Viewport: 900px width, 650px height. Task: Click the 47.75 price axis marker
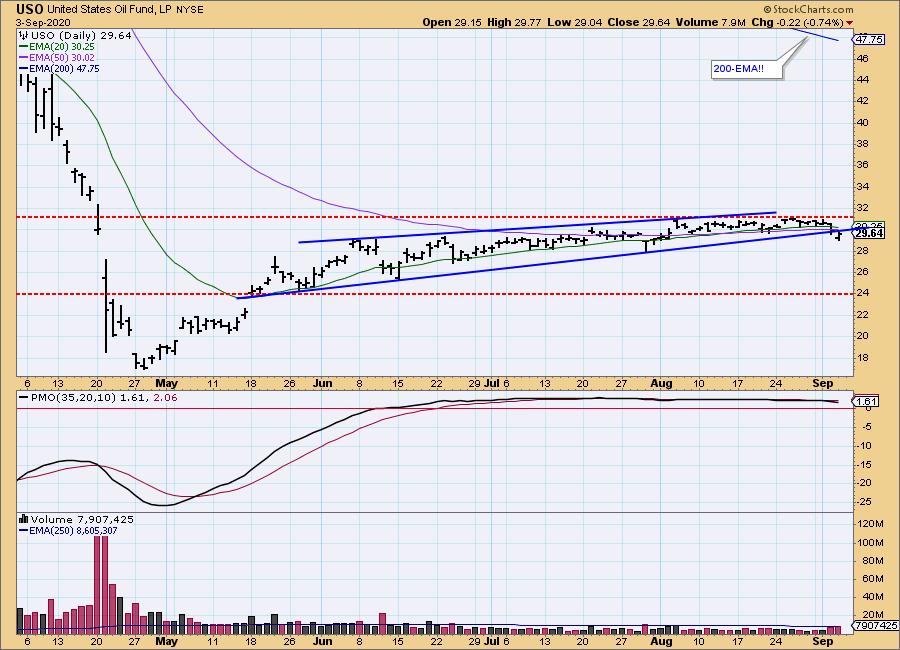point(868,40)
